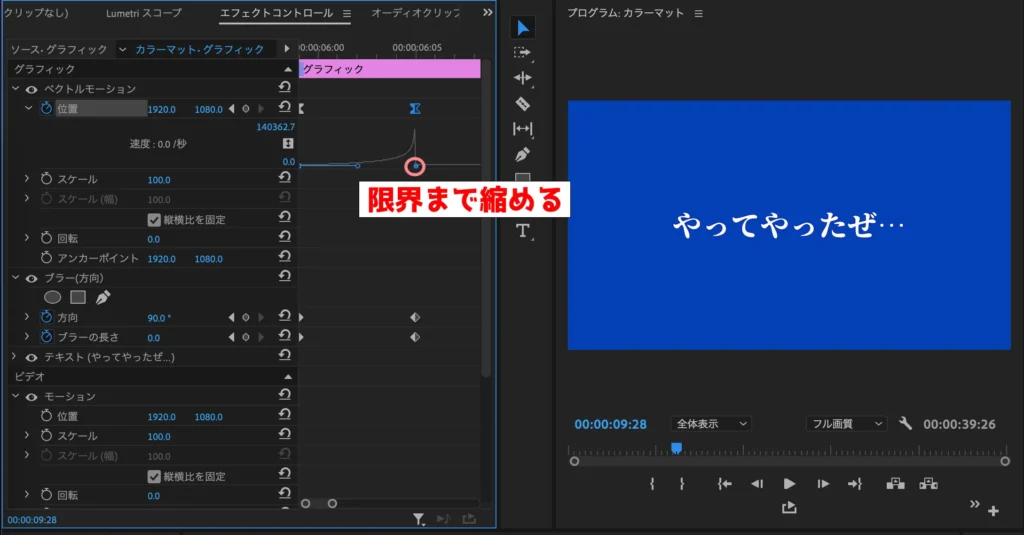Click Export Frame button
Image resolution: width=1024 pixels, height=535 pixels.
click(789, 508)
